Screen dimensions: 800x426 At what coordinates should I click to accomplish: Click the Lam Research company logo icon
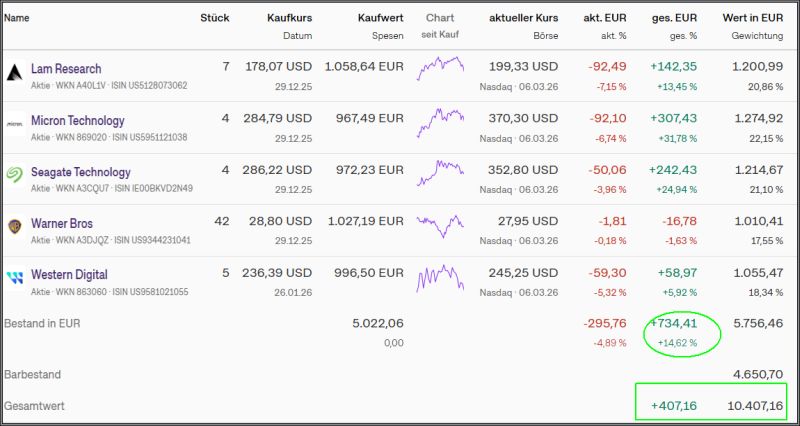pos(15,73)
